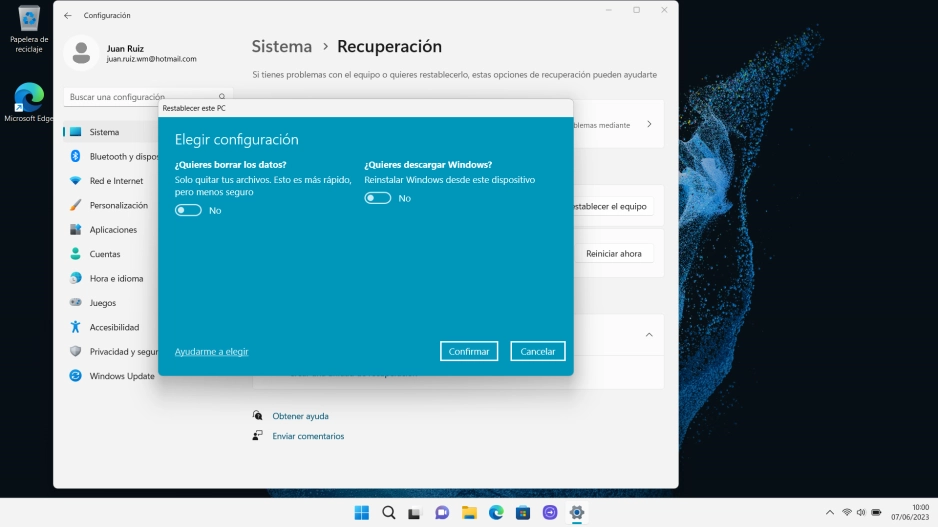The width and height of the screenshot is (938, 527).
Task: Open the Chat app from taskbar
Action: pyautogui.click(x=442, y=513)
